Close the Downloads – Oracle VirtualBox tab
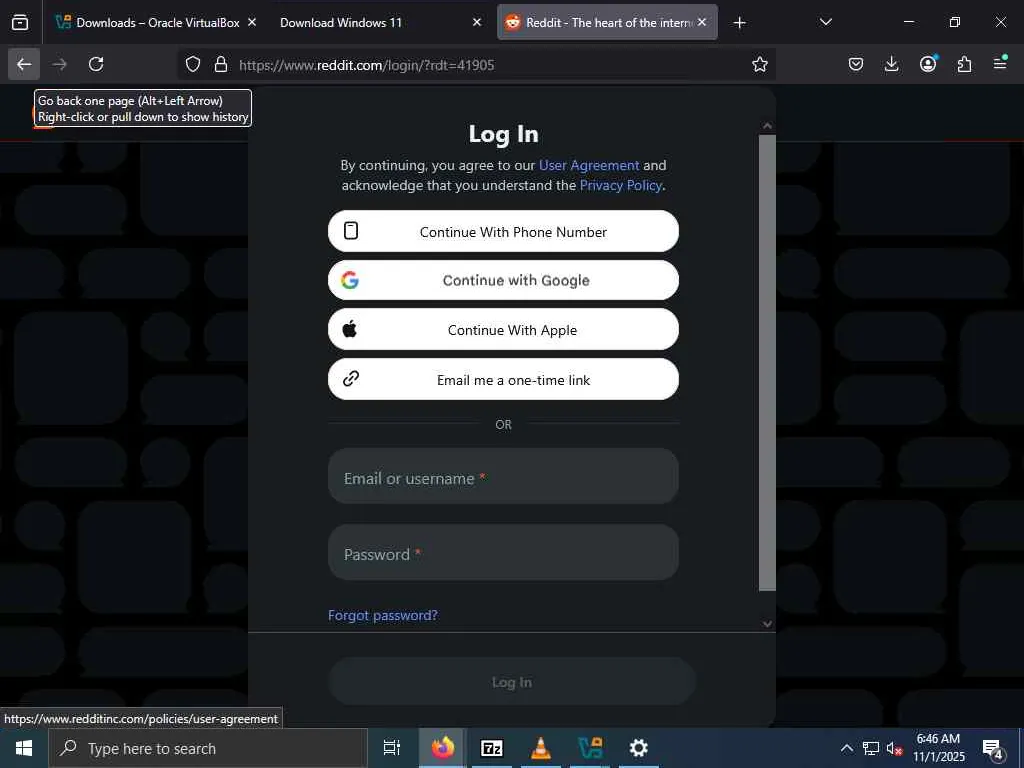Viewport: 1024px width, 768px height. [252, 22]
